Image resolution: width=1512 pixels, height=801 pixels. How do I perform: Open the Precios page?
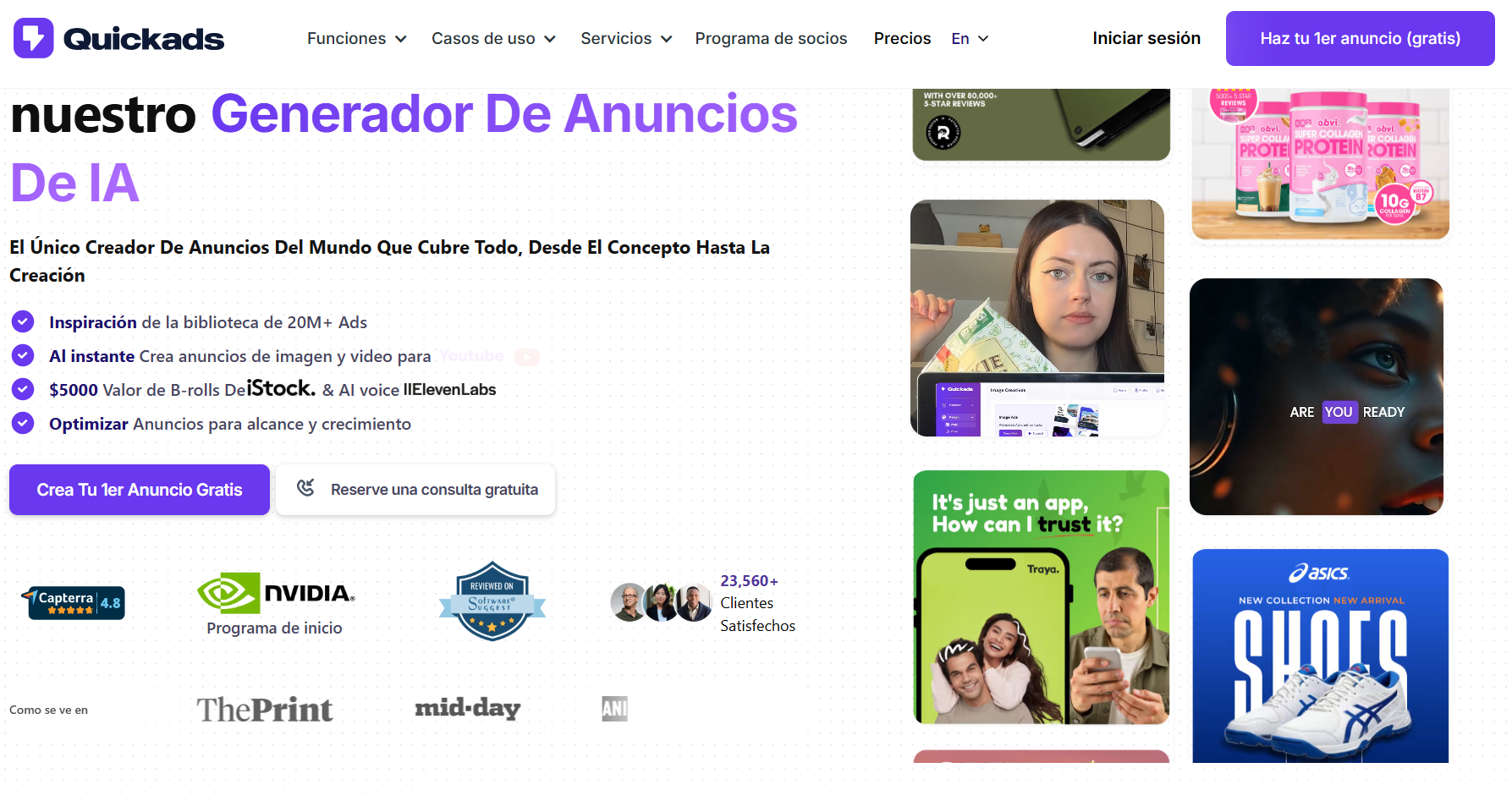[902, 38]
